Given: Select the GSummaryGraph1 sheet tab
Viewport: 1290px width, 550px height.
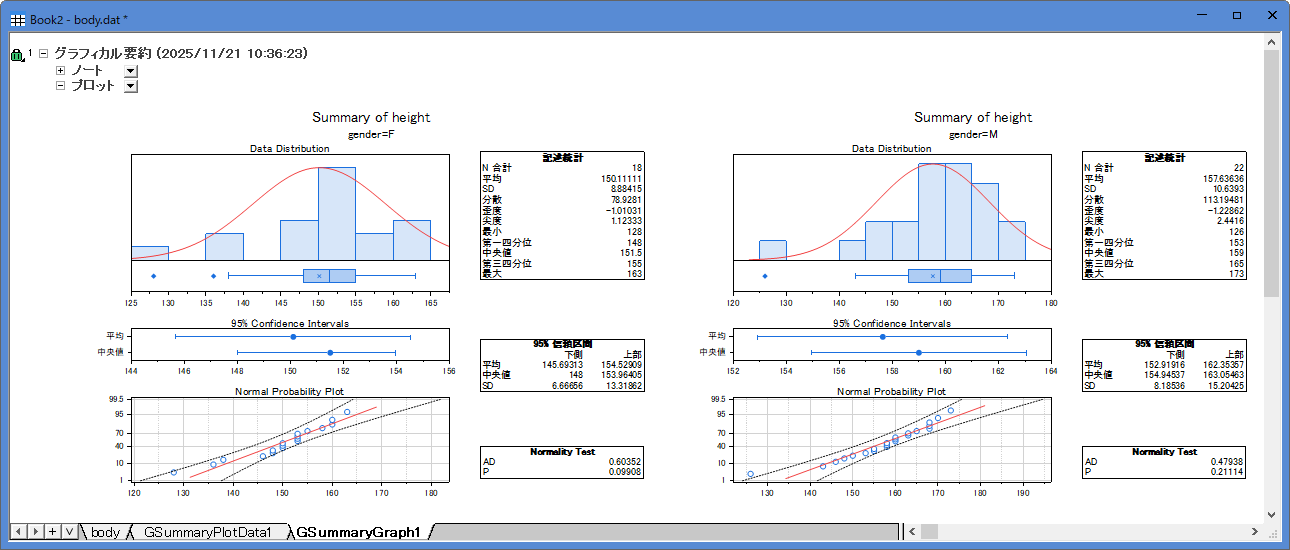Looking at the screenshot, I should (358, 532).
